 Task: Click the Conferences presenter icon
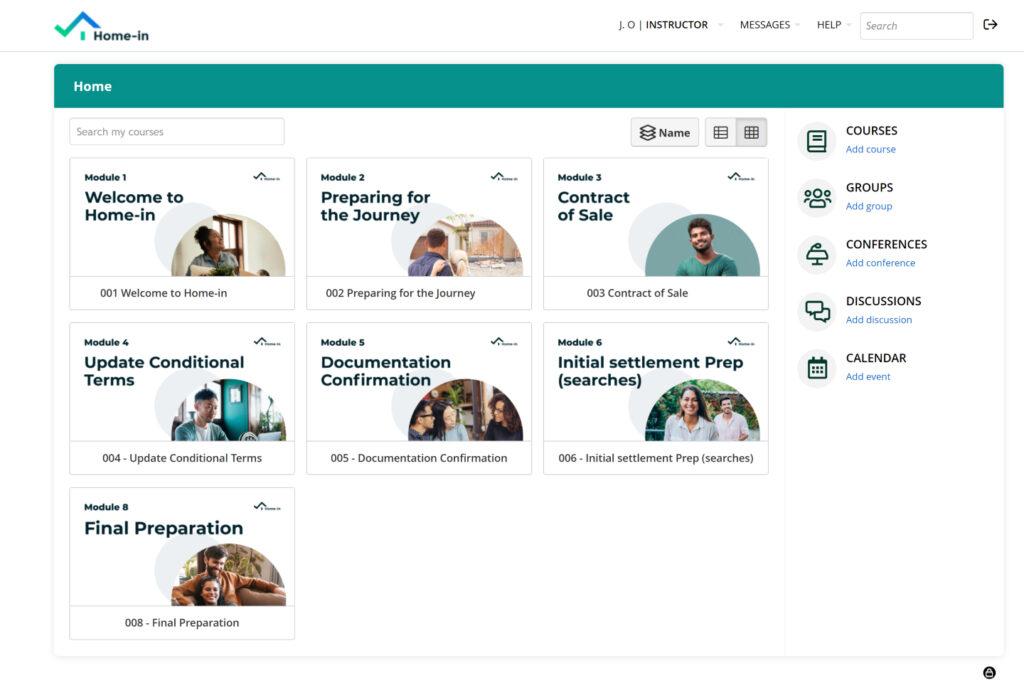pyautogui.click(x=816, y=255)
